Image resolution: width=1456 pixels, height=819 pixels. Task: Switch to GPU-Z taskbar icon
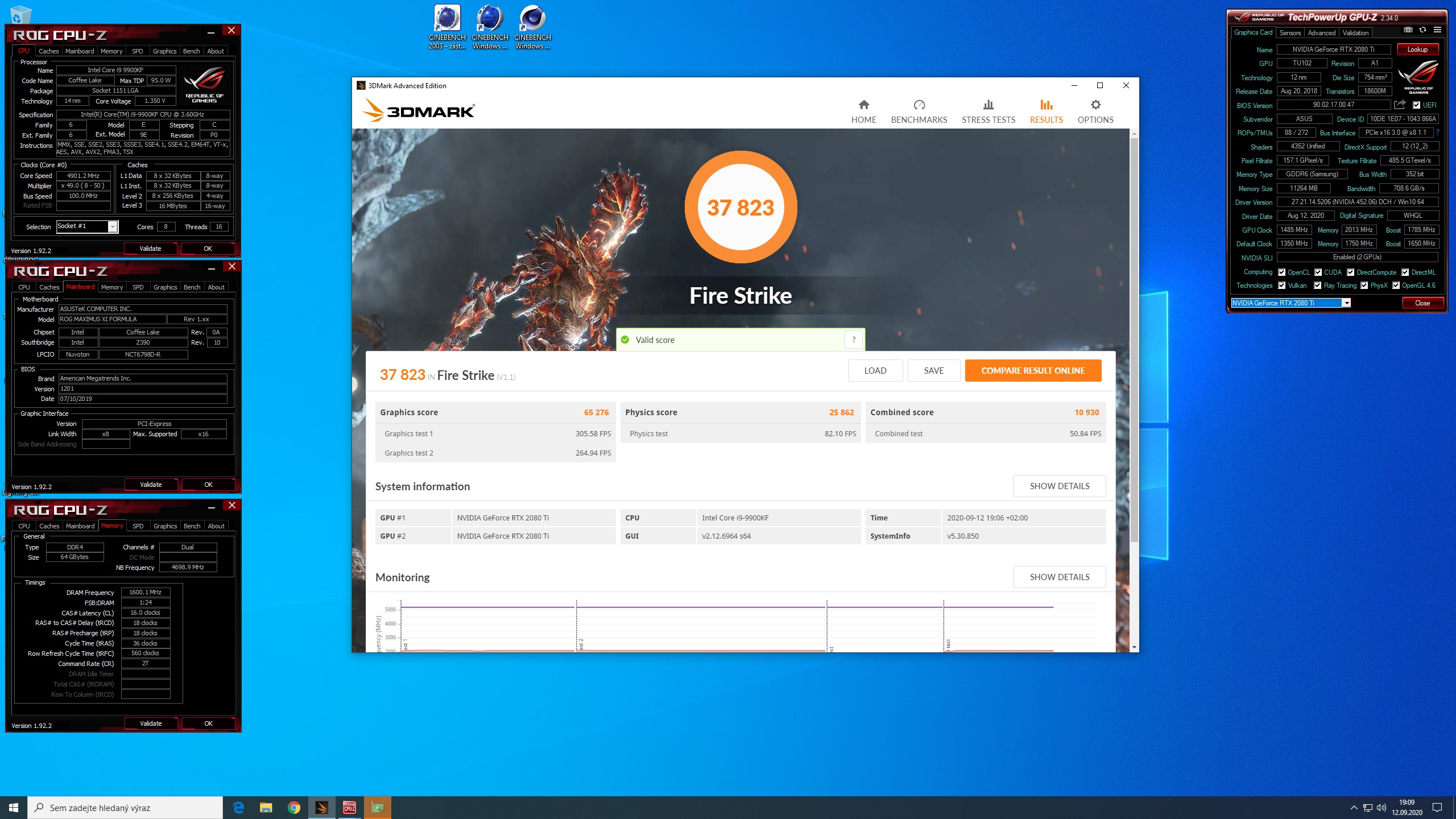377,808
